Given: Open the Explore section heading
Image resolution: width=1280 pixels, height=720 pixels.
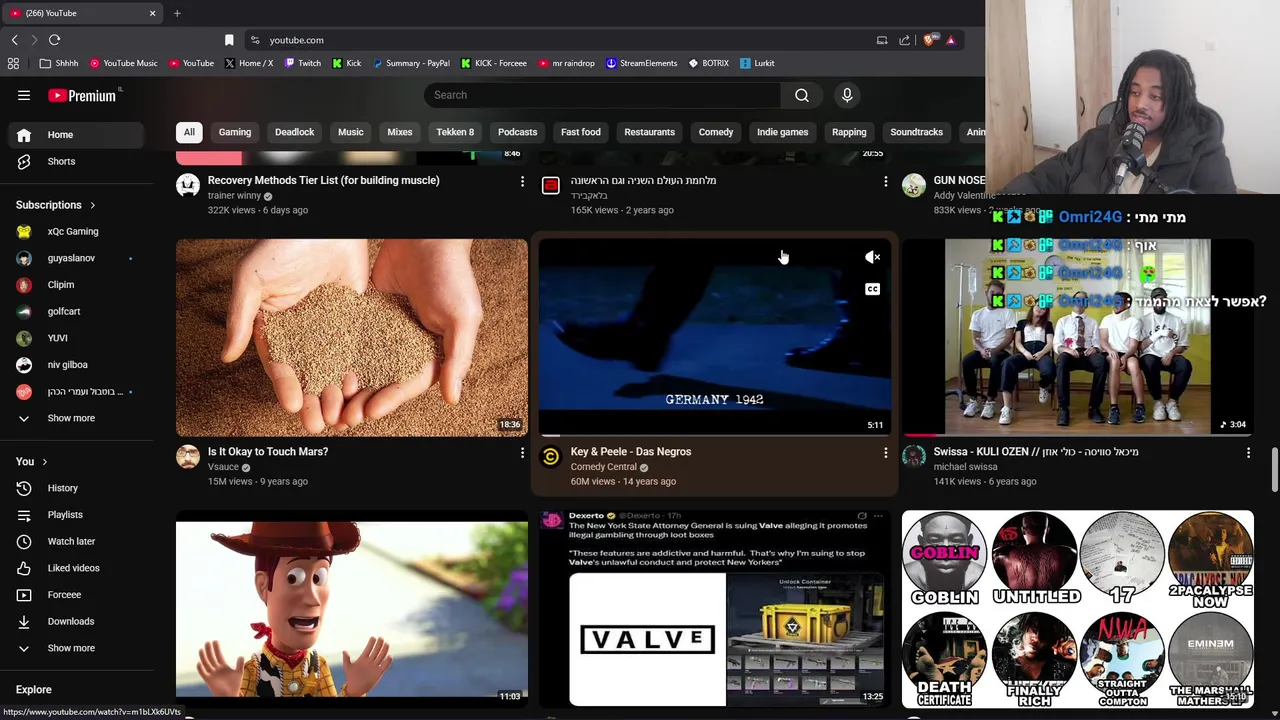Looking at the screenshot, I should pos(34,690).
